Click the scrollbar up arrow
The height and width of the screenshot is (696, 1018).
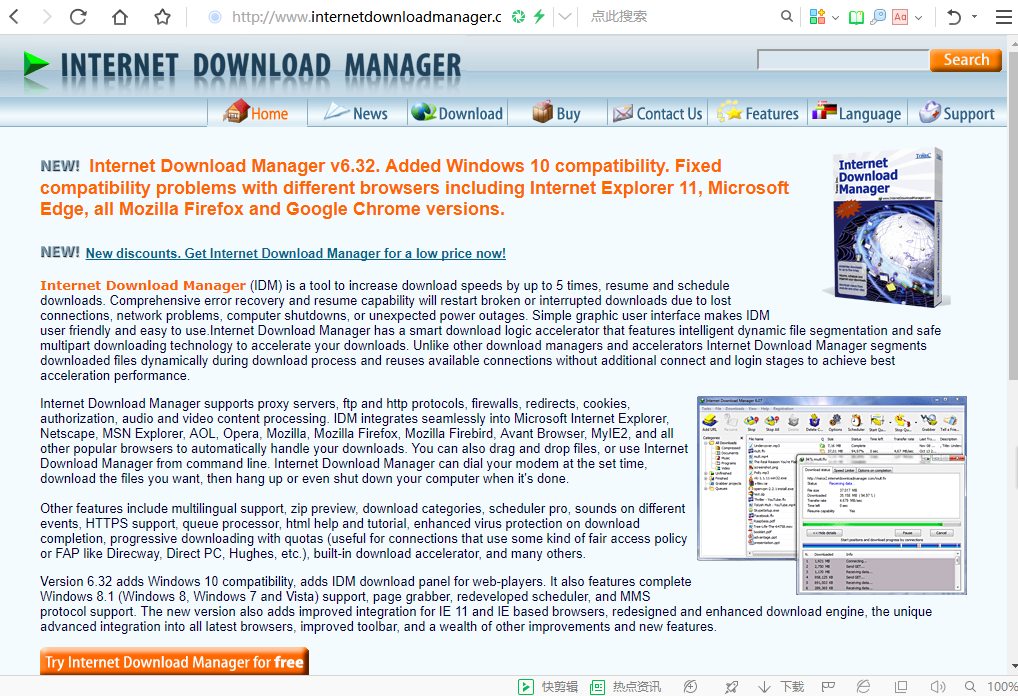(1013, 42)
